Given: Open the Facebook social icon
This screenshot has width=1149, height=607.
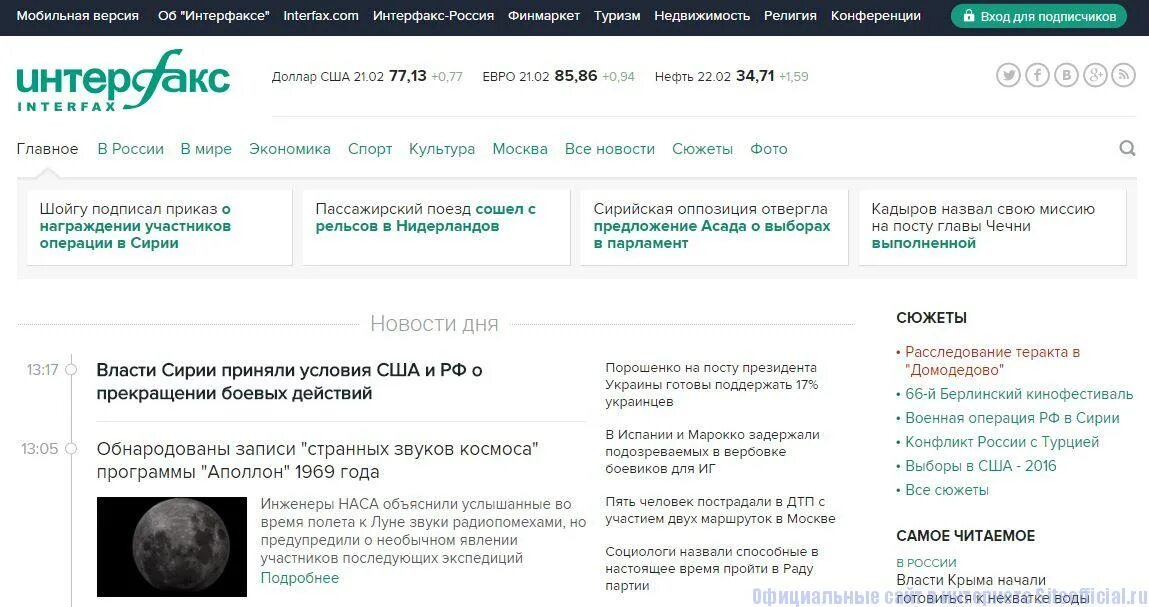Looking at the screenshot, I should point(1037,75).
